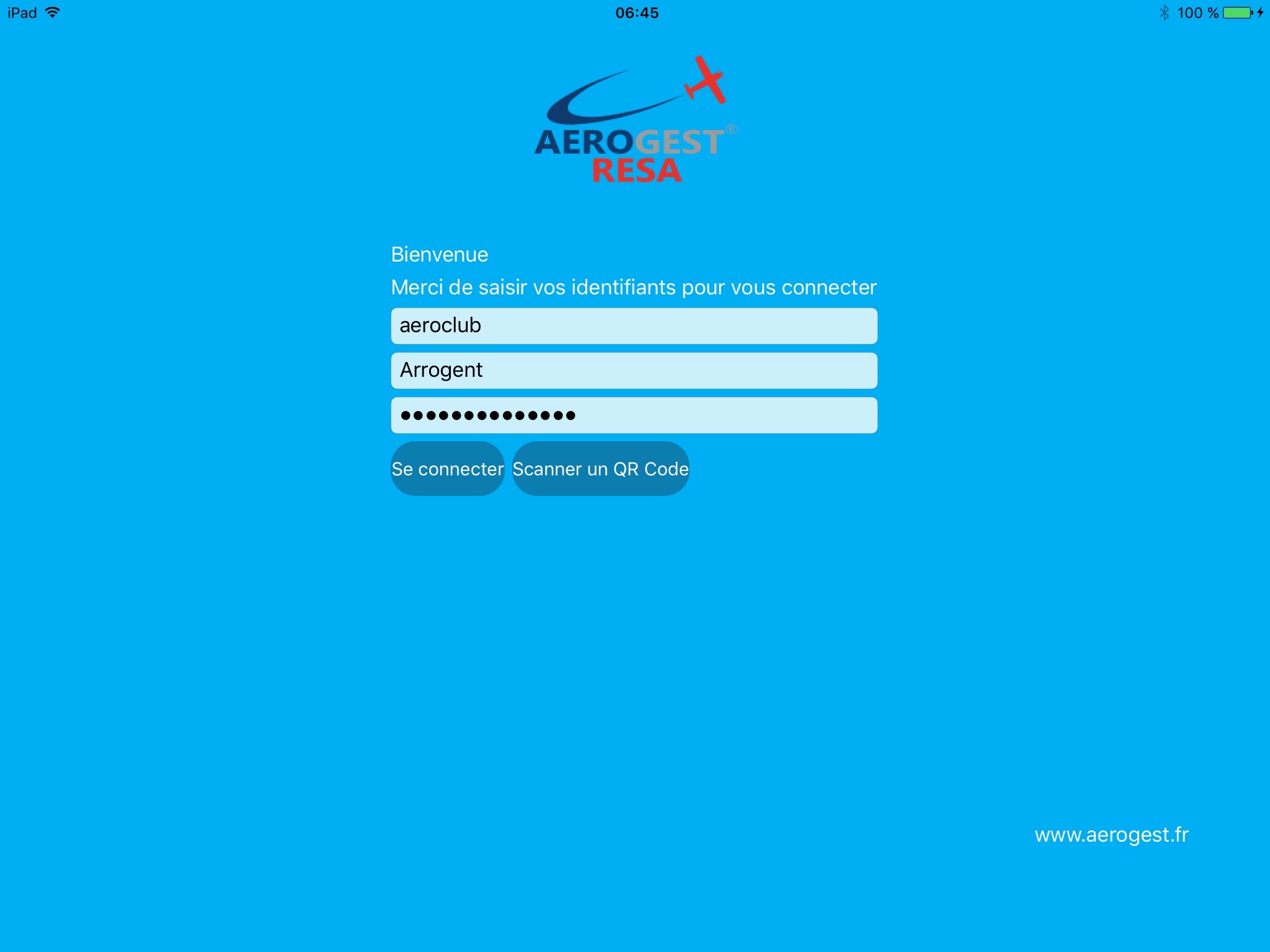Click the 'Se connecter' login button
Viewport: 1270px width, 952px height.
[x=447, y=468]
